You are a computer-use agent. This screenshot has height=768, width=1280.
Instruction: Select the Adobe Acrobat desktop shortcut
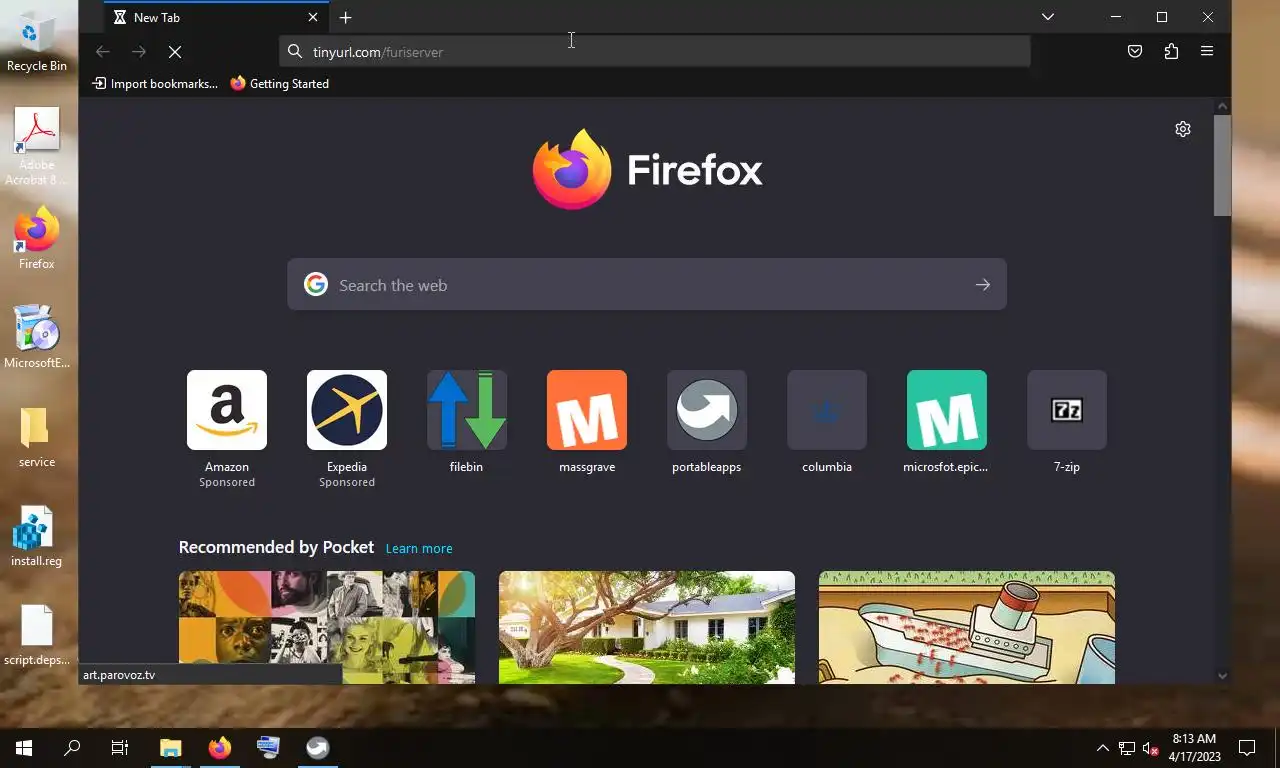37,147
